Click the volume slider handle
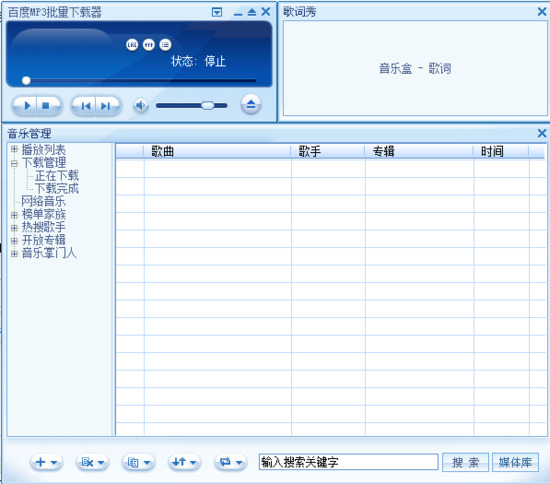This screenshot has width=550, height=484. (x=208, y=105)
